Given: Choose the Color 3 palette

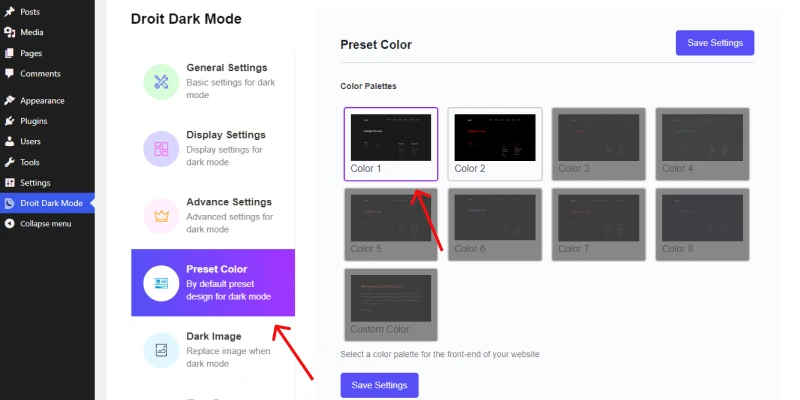Looking at the screenshot, I should (x=598, y=144).
